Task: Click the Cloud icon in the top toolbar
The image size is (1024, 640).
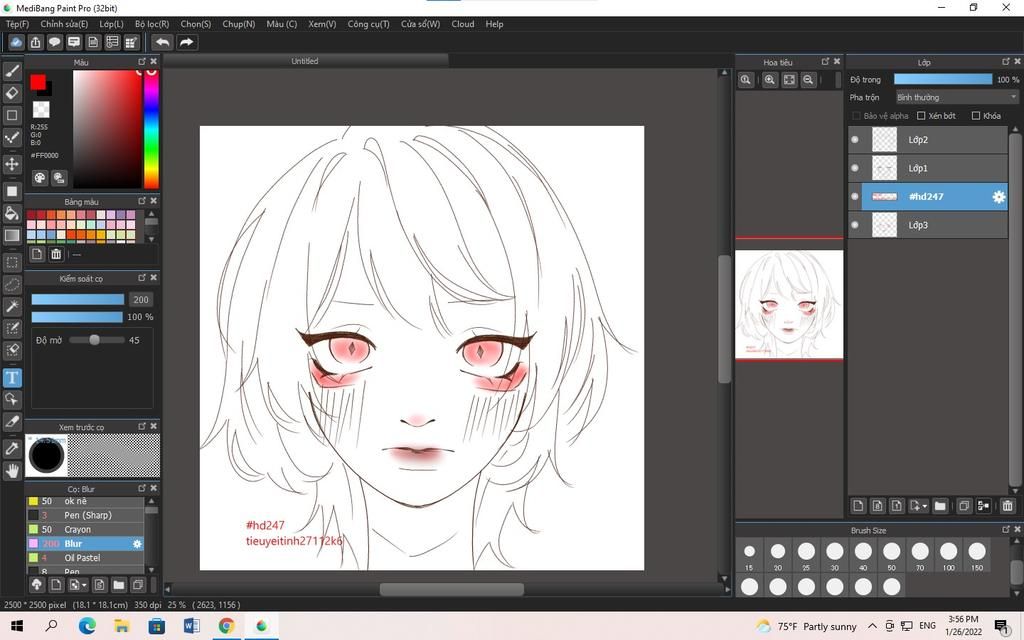Action: (x=16, y=42)
